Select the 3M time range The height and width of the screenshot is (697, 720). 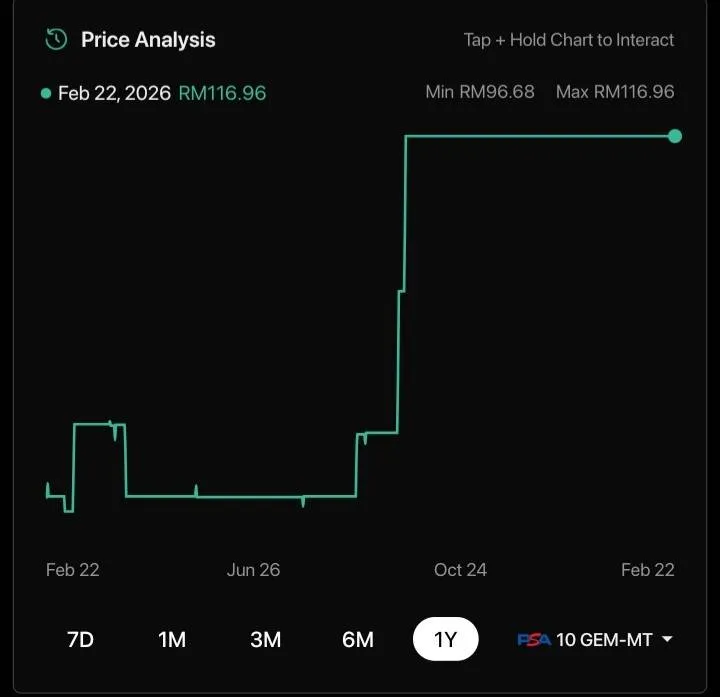click(265, 640)
